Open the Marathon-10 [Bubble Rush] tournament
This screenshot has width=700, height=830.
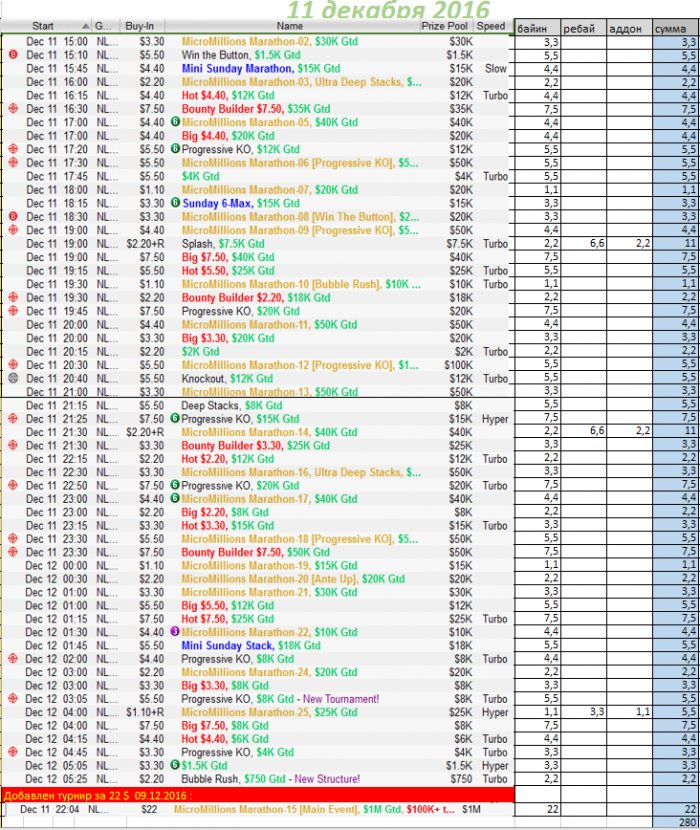coord(301,284)
